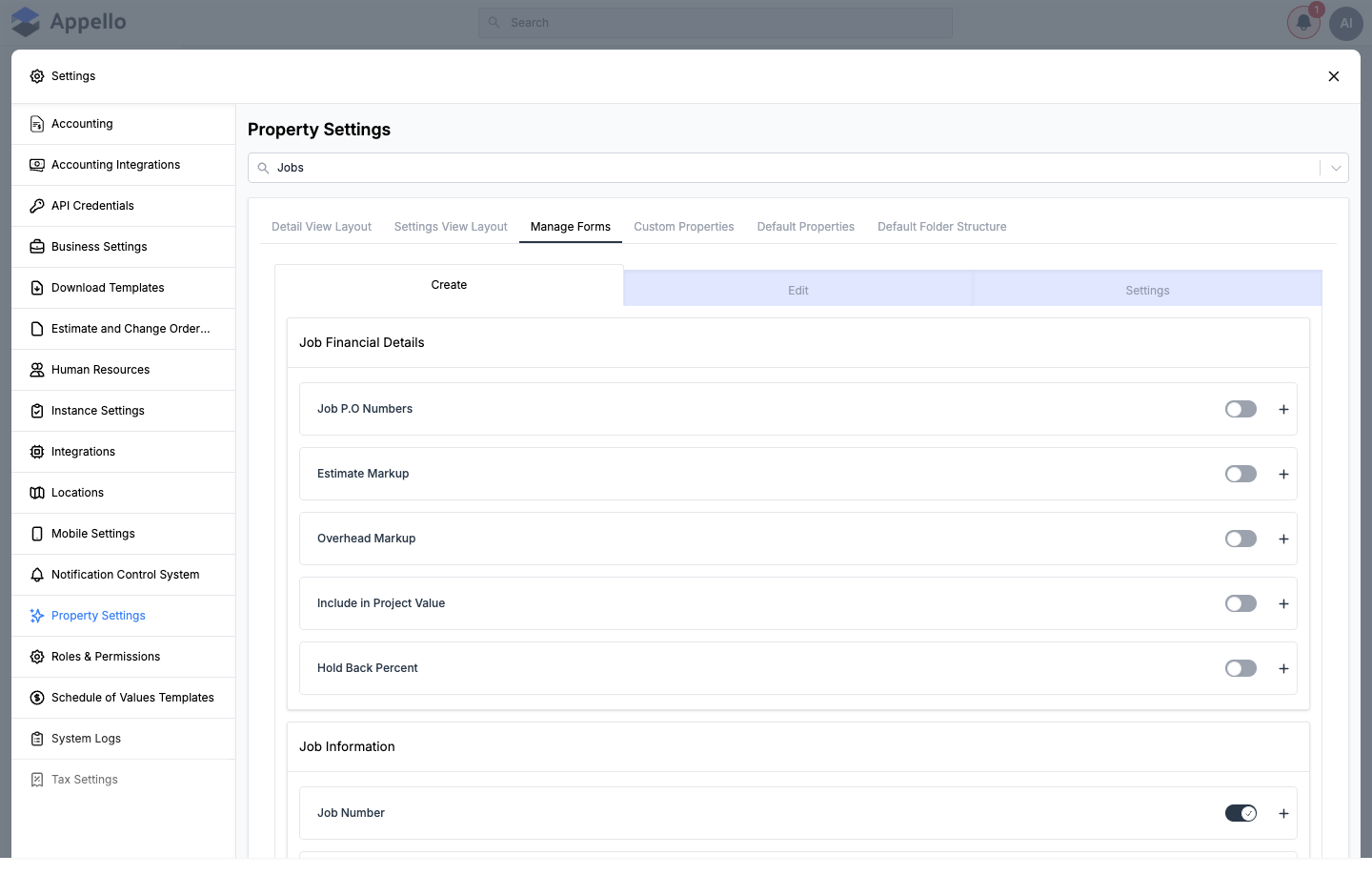The height and width of the screenshot is (875, 1372).
Task: Click the Integrations icon
Action: click(37, 452)
